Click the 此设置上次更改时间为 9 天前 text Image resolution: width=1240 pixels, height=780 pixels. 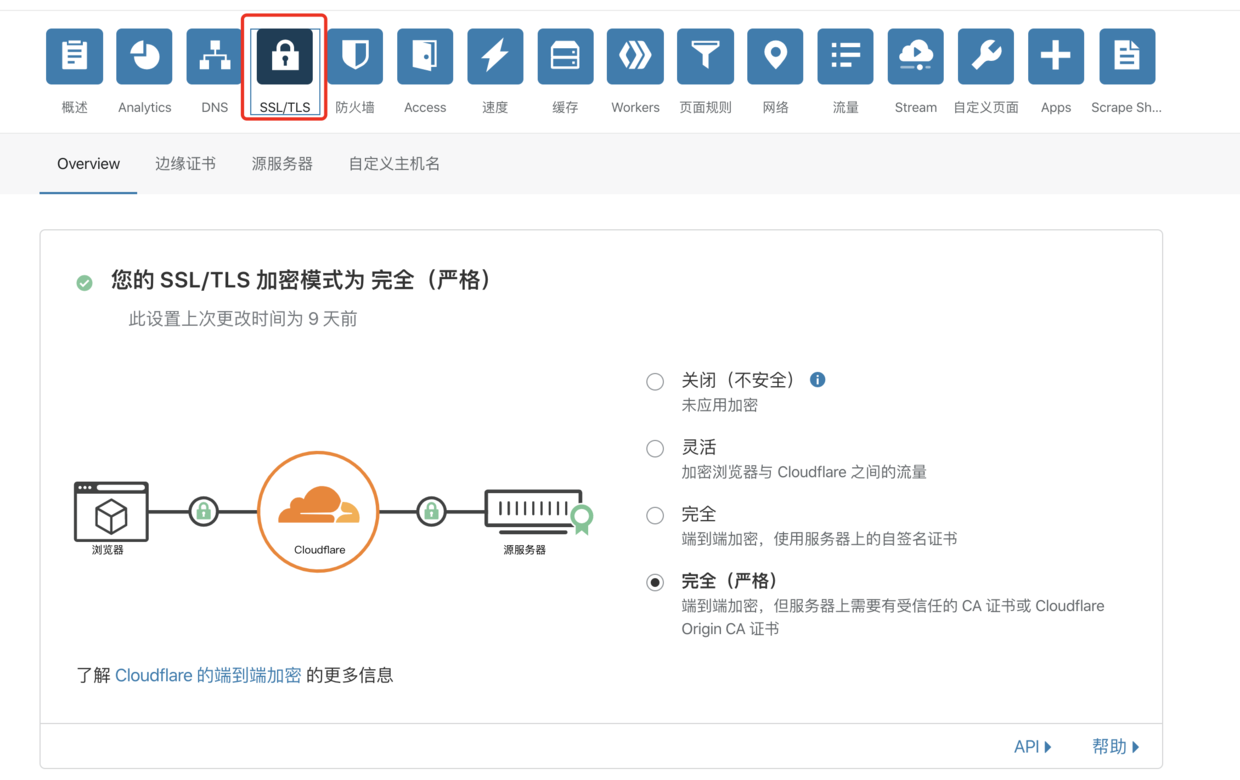pyautogui.click(x=243, y=319)
